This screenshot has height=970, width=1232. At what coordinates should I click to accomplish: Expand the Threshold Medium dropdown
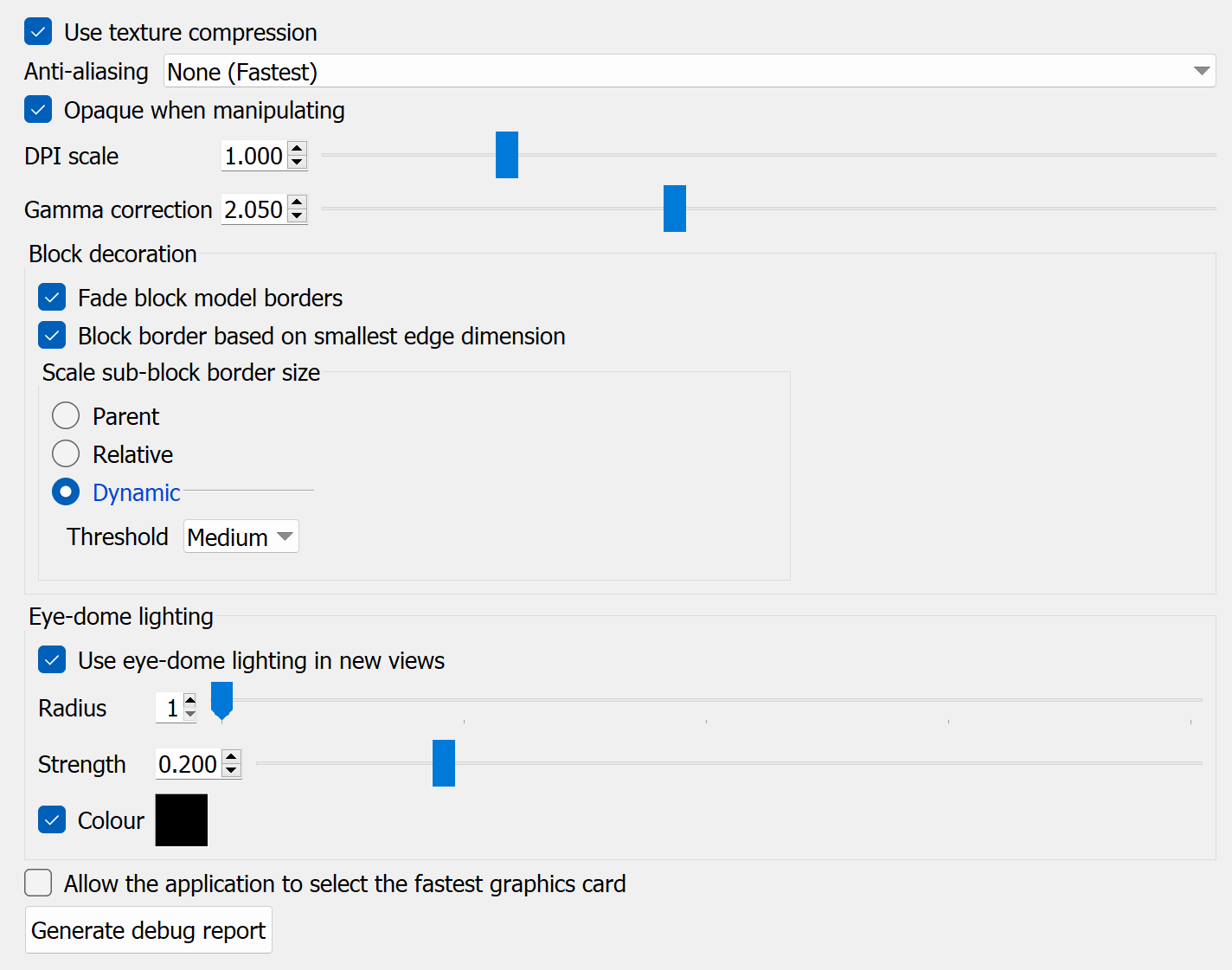tap(241, 536)
